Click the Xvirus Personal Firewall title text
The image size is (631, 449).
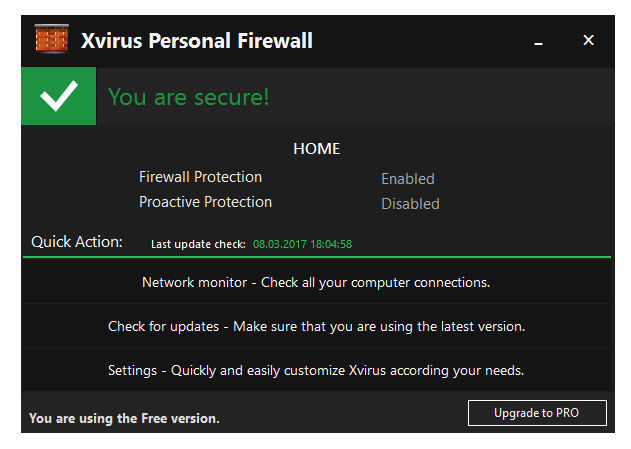pyautogui.click(x=198, y=41)
